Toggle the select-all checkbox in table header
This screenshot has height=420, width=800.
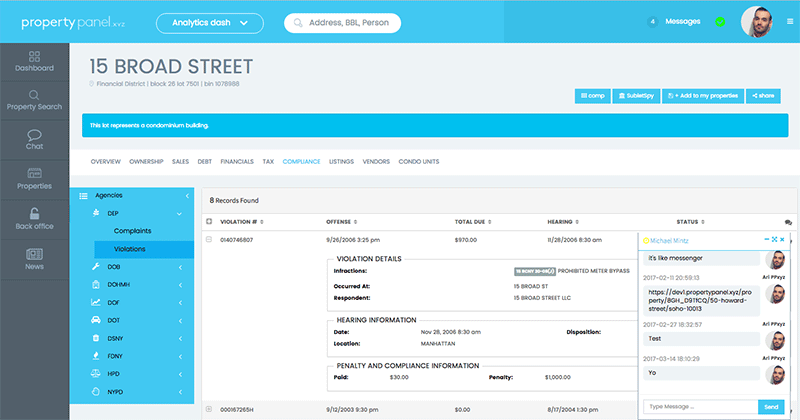[209, 221]
